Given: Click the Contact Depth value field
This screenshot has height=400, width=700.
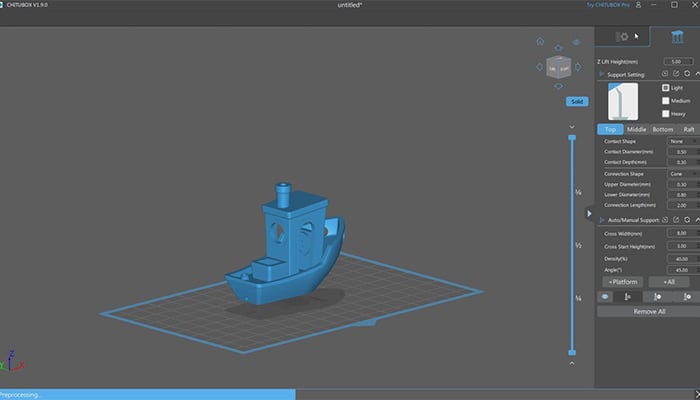Looking at the screenshot, I should (x=682, y=162).
